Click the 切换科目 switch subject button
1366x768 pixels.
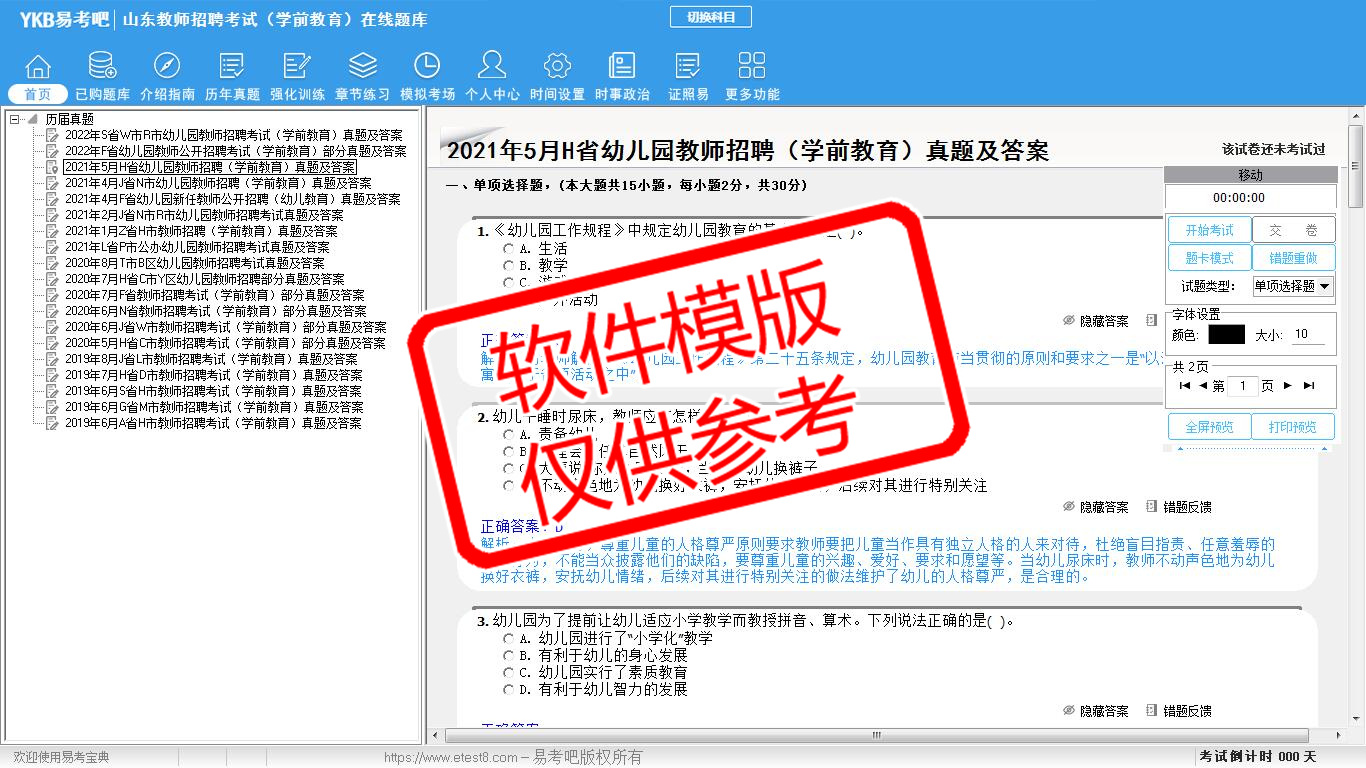710,17
